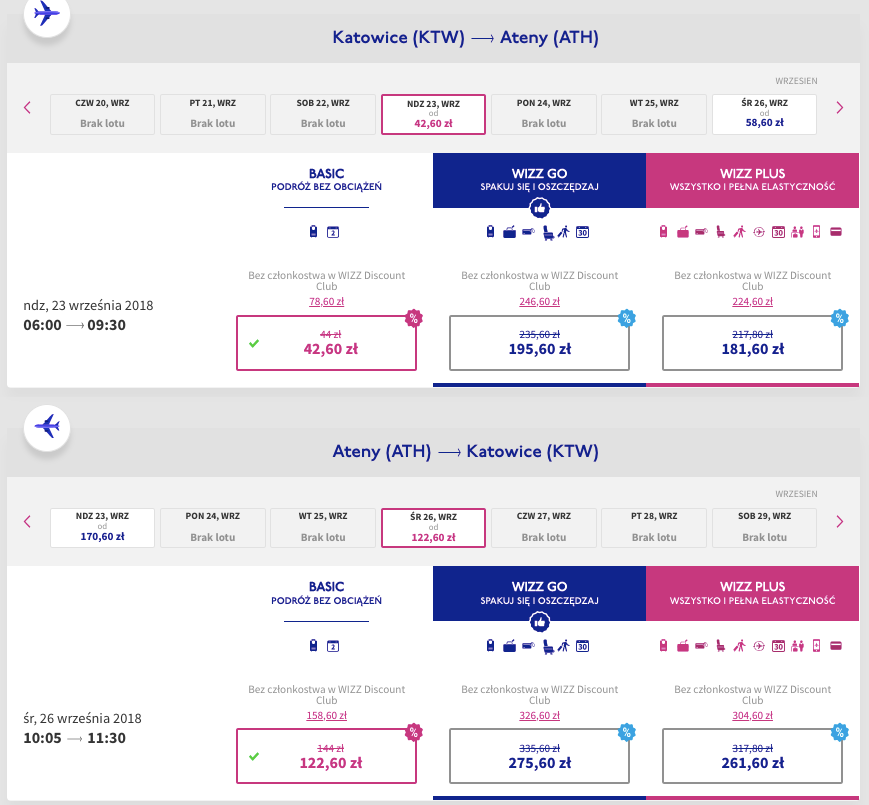Click discount badge on outbound WIZZ GO price
869x805 pixels.
pyautogui.click(x=627, y=319)
